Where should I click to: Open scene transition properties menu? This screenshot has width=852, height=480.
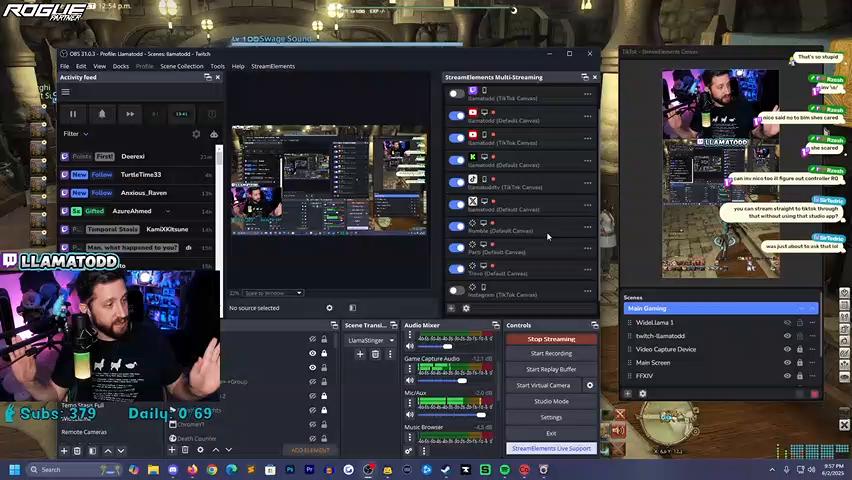point(390,354)
